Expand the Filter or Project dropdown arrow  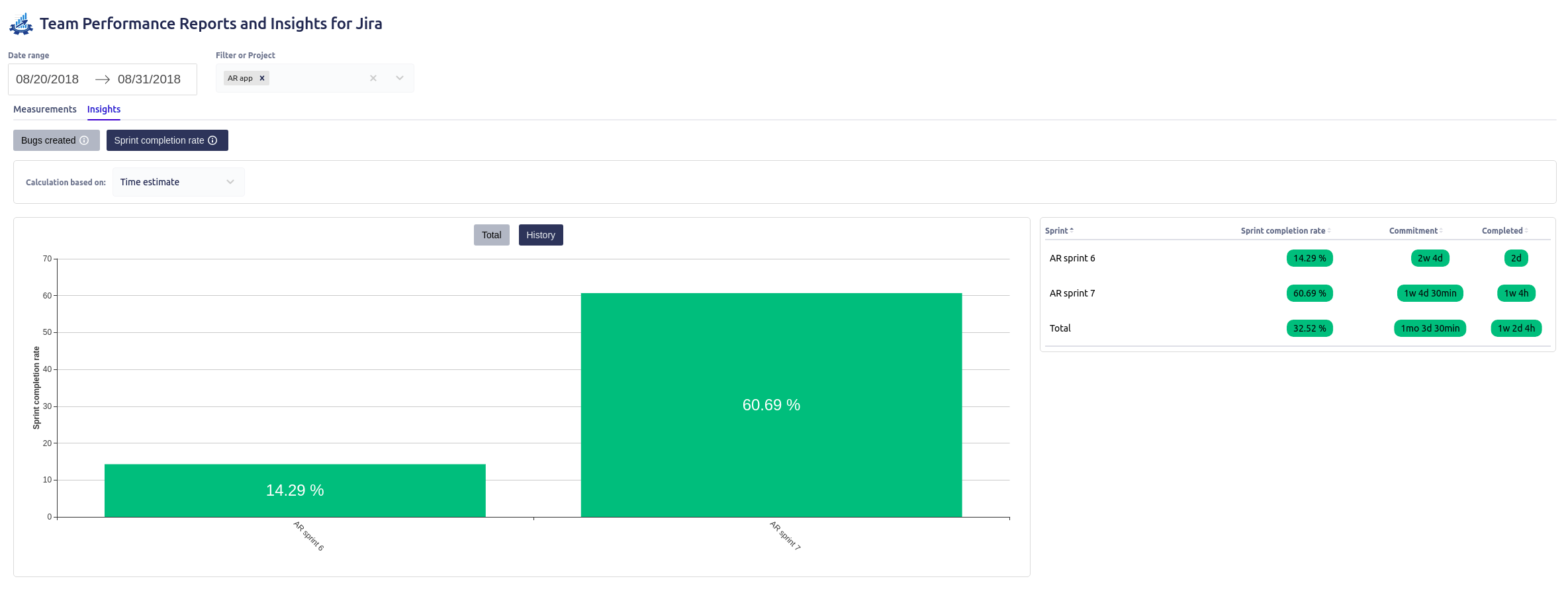pos(400,78)
